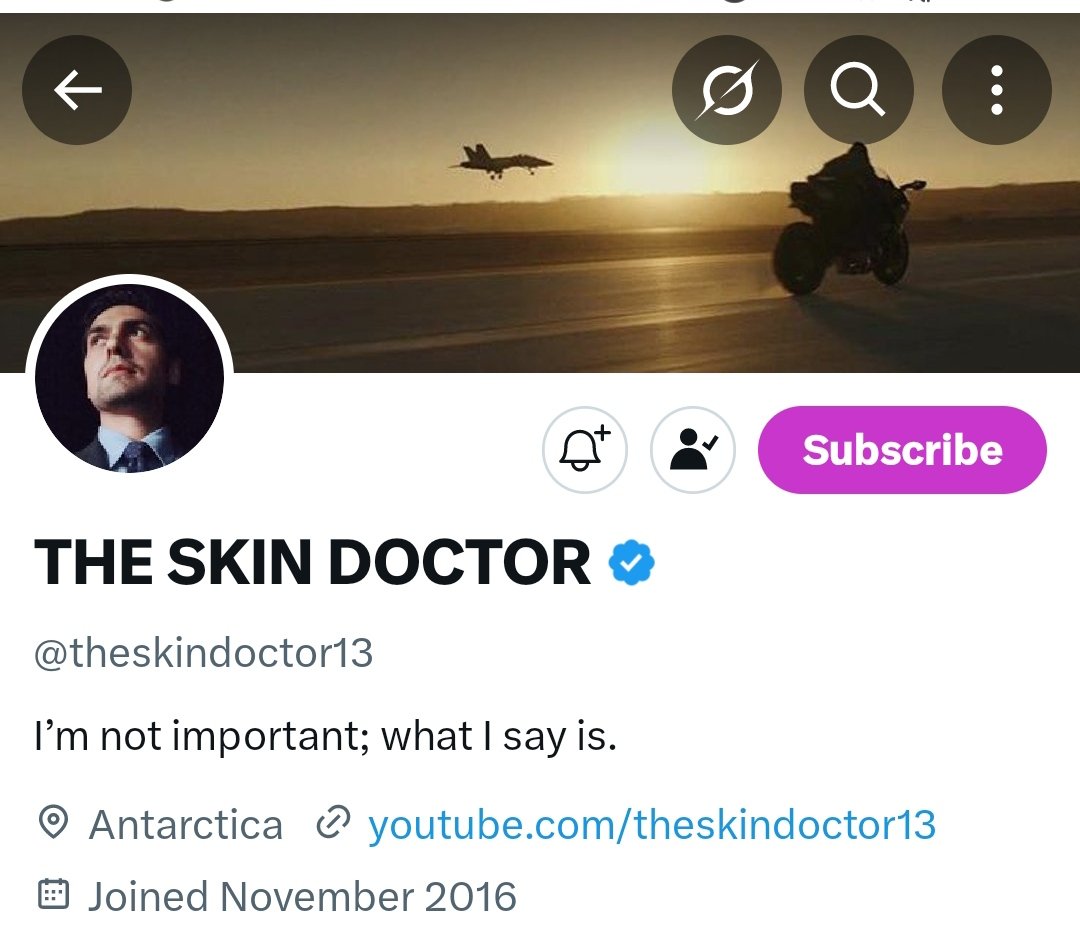Tap the magnifier search icon
This screenshot has width=1080, height=946.
tap(858, 90)
